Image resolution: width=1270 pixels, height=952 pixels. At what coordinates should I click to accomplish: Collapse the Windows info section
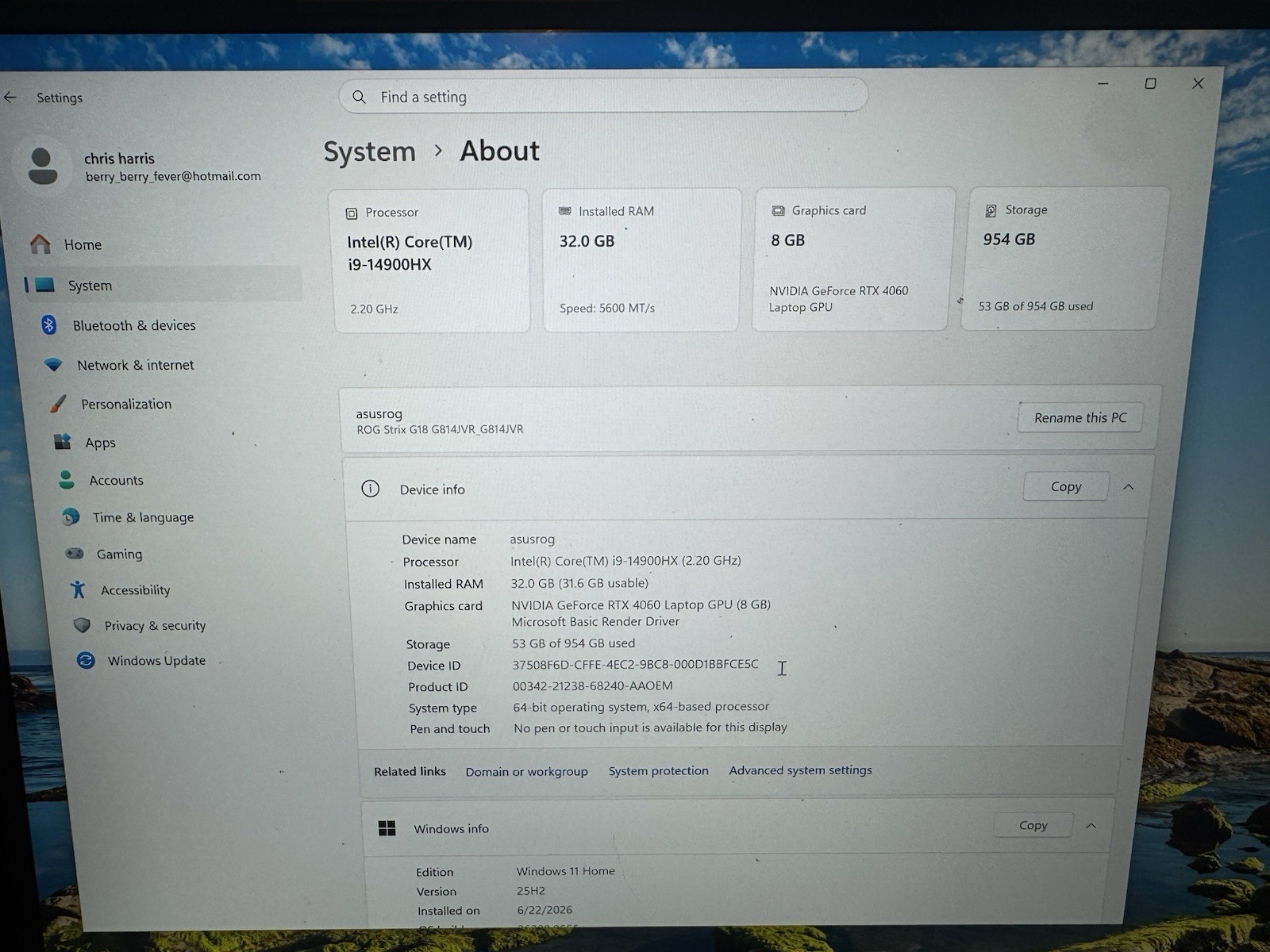(1091, 825)
